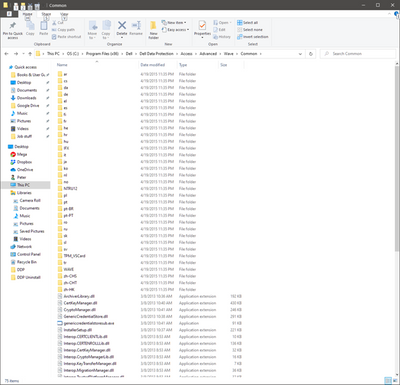400x385 pixels.
Task: Click the Search Common field
Action: (x=358, y=54)
